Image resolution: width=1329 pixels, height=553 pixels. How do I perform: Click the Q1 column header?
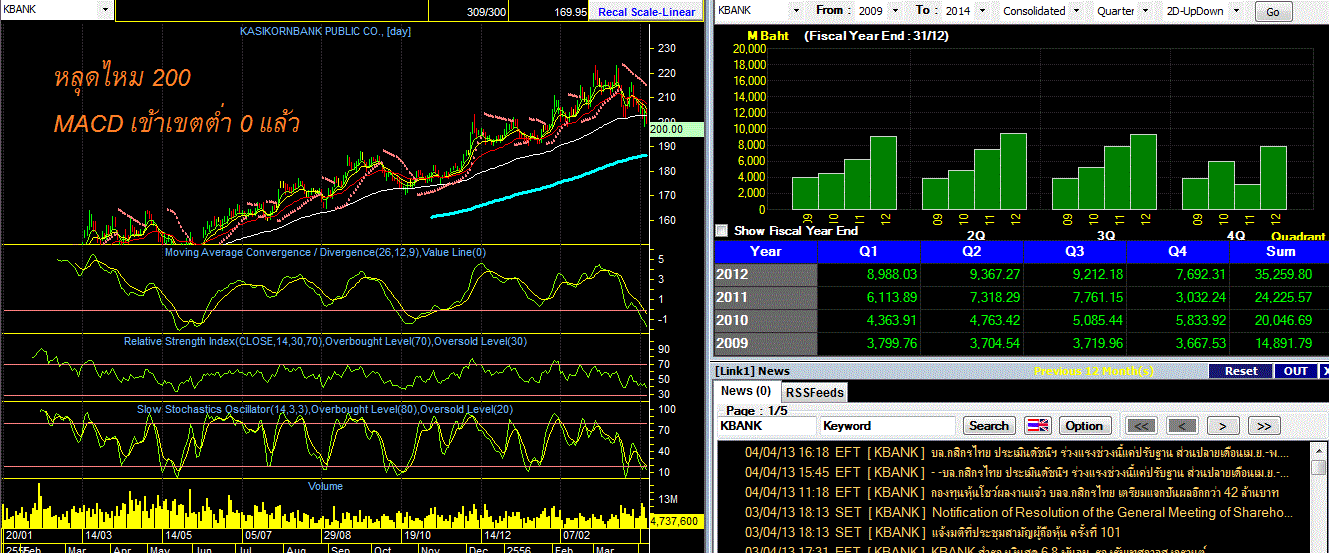[869, 251]
